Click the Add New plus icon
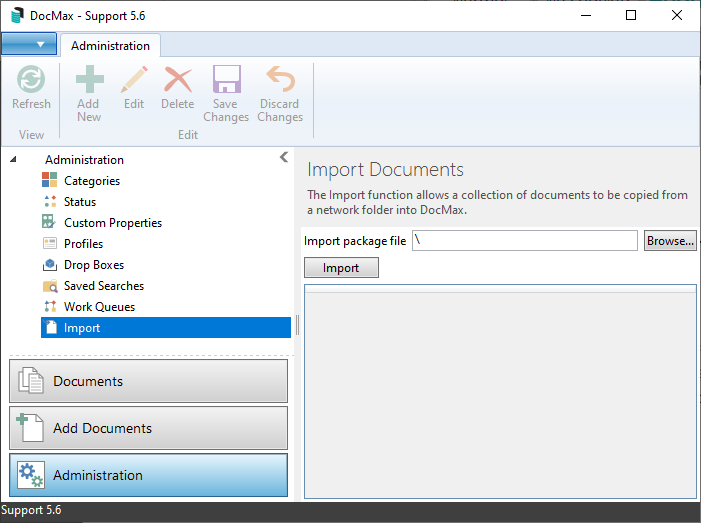This screenshot has height=523, width=701. coord(89,79)
